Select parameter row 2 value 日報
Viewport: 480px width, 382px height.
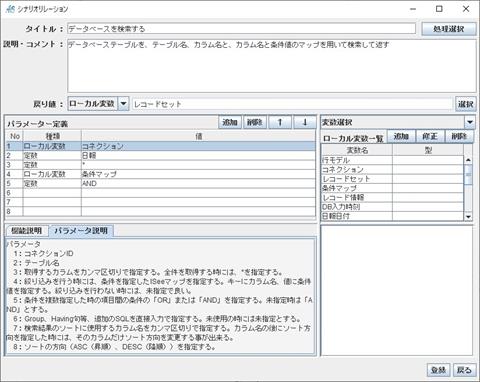[198, 155]
